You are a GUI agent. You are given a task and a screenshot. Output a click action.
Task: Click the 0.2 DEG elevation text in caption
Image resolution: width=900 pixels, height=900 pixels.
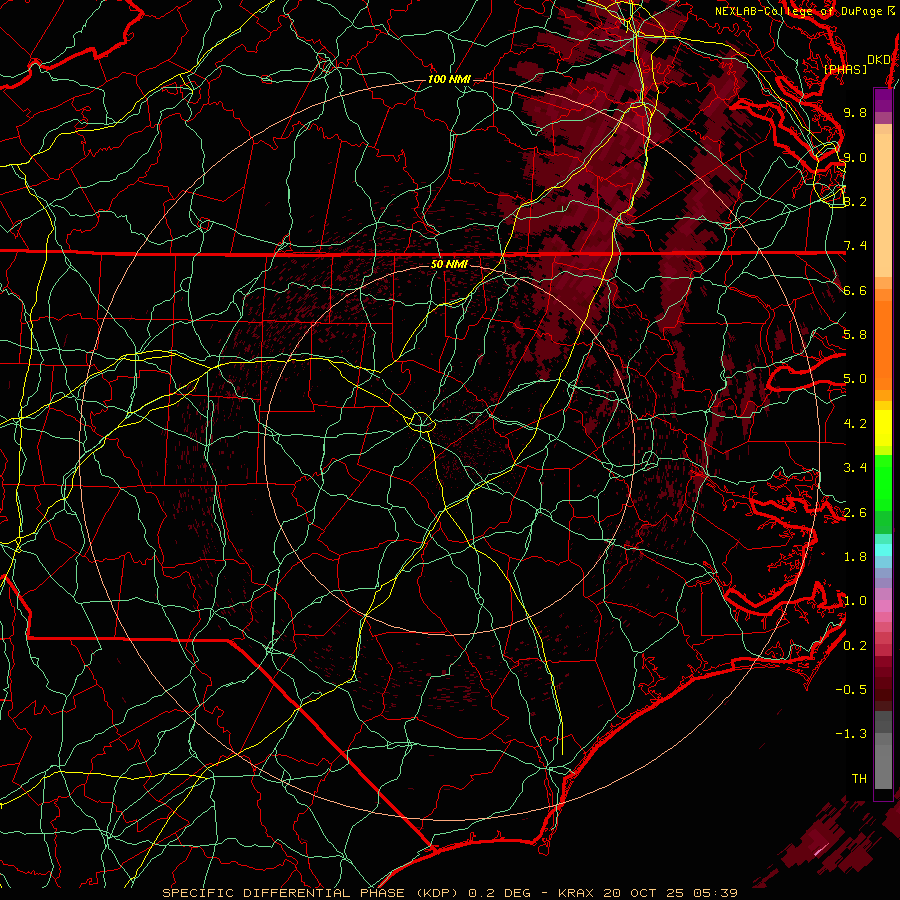(500, 893)
